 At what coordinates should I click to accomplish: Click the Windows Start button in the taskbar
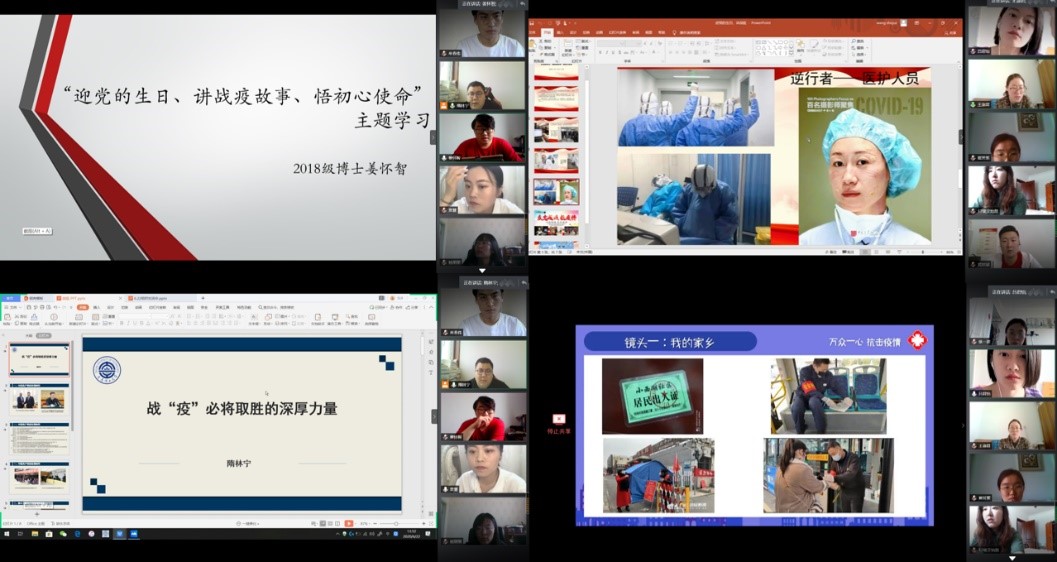5,534
